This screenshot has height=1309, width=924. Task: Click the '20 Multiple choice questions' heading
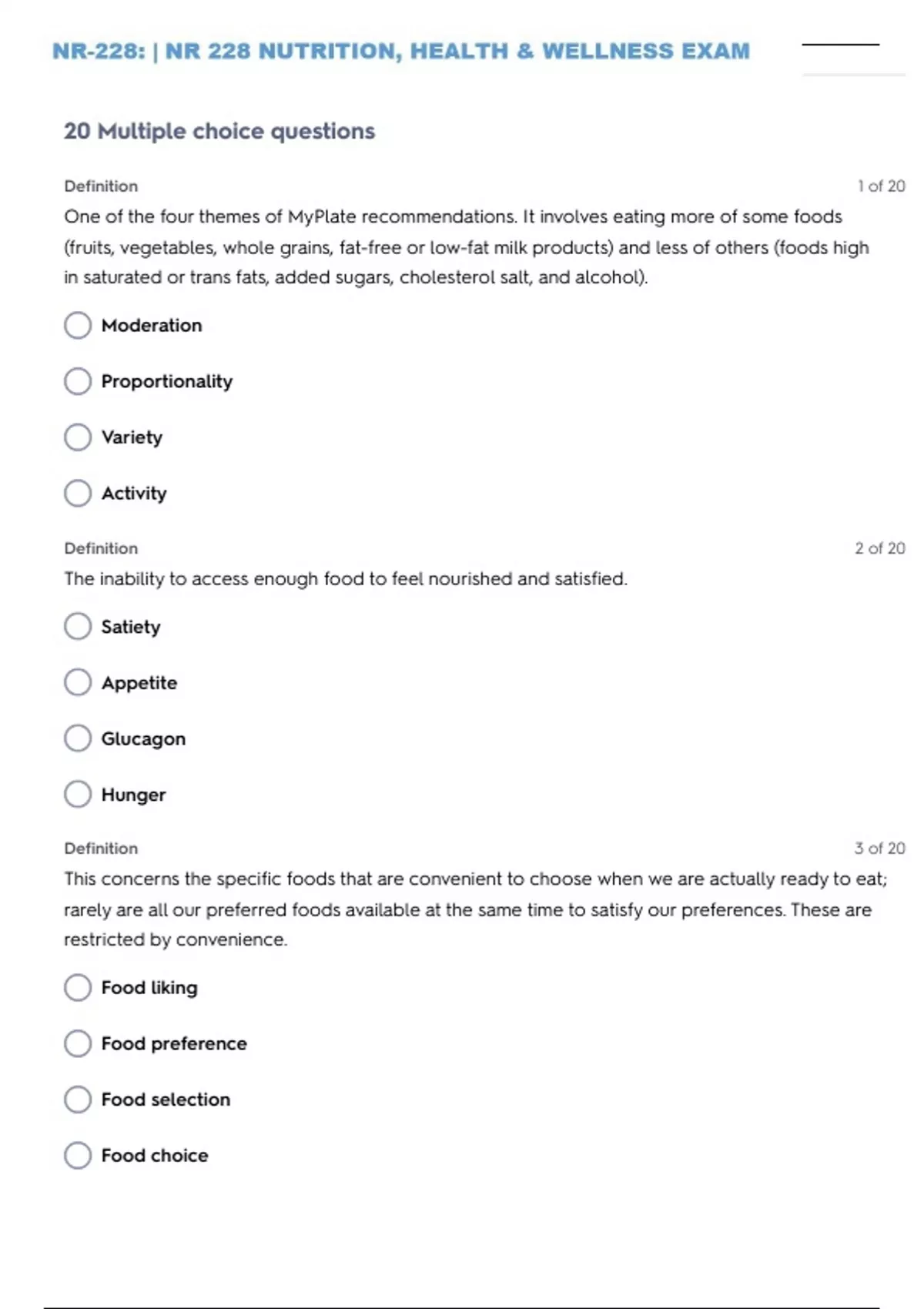219,132
